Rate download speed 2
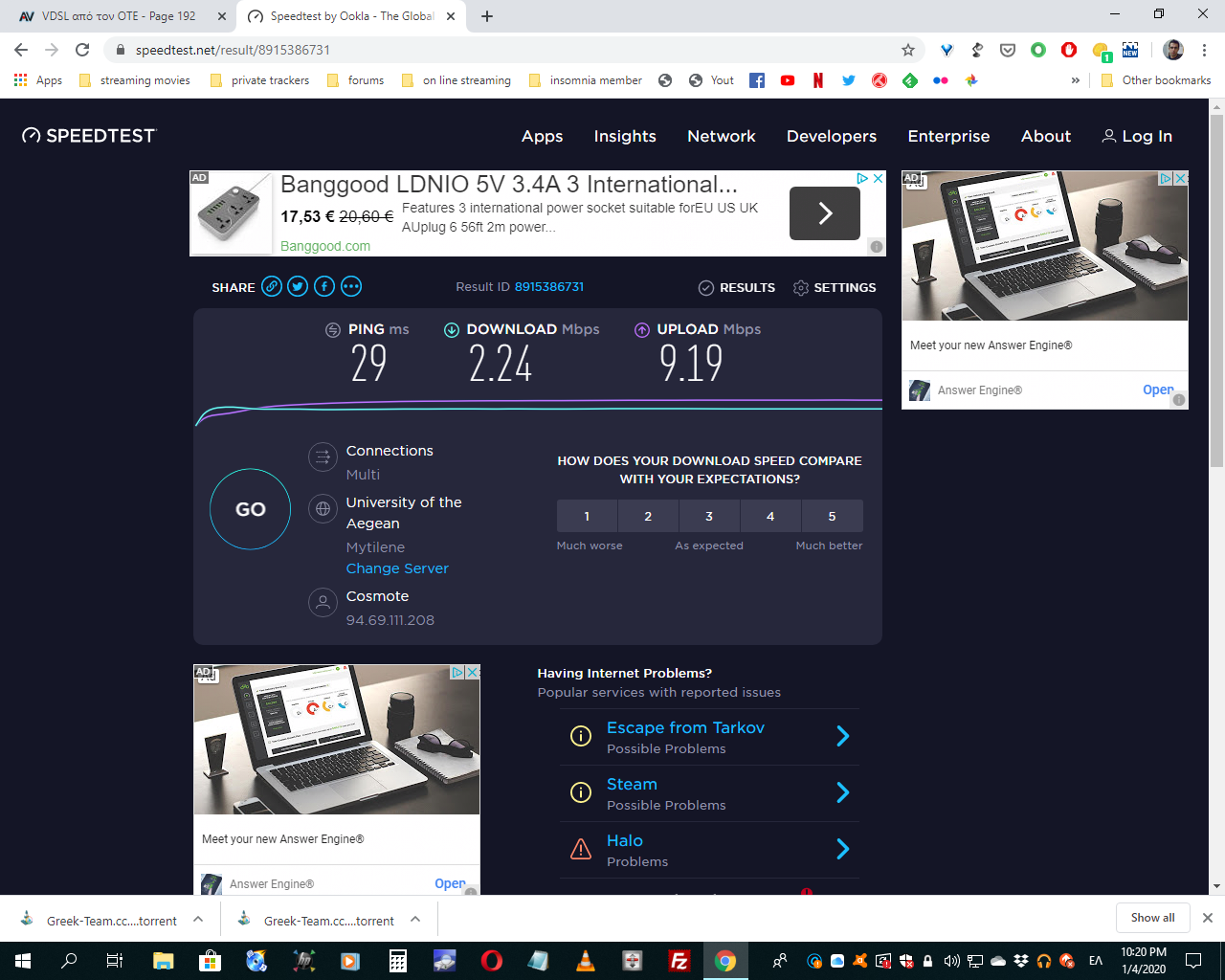The height and width of the screenshot is (980, 1225). point(648,516)
